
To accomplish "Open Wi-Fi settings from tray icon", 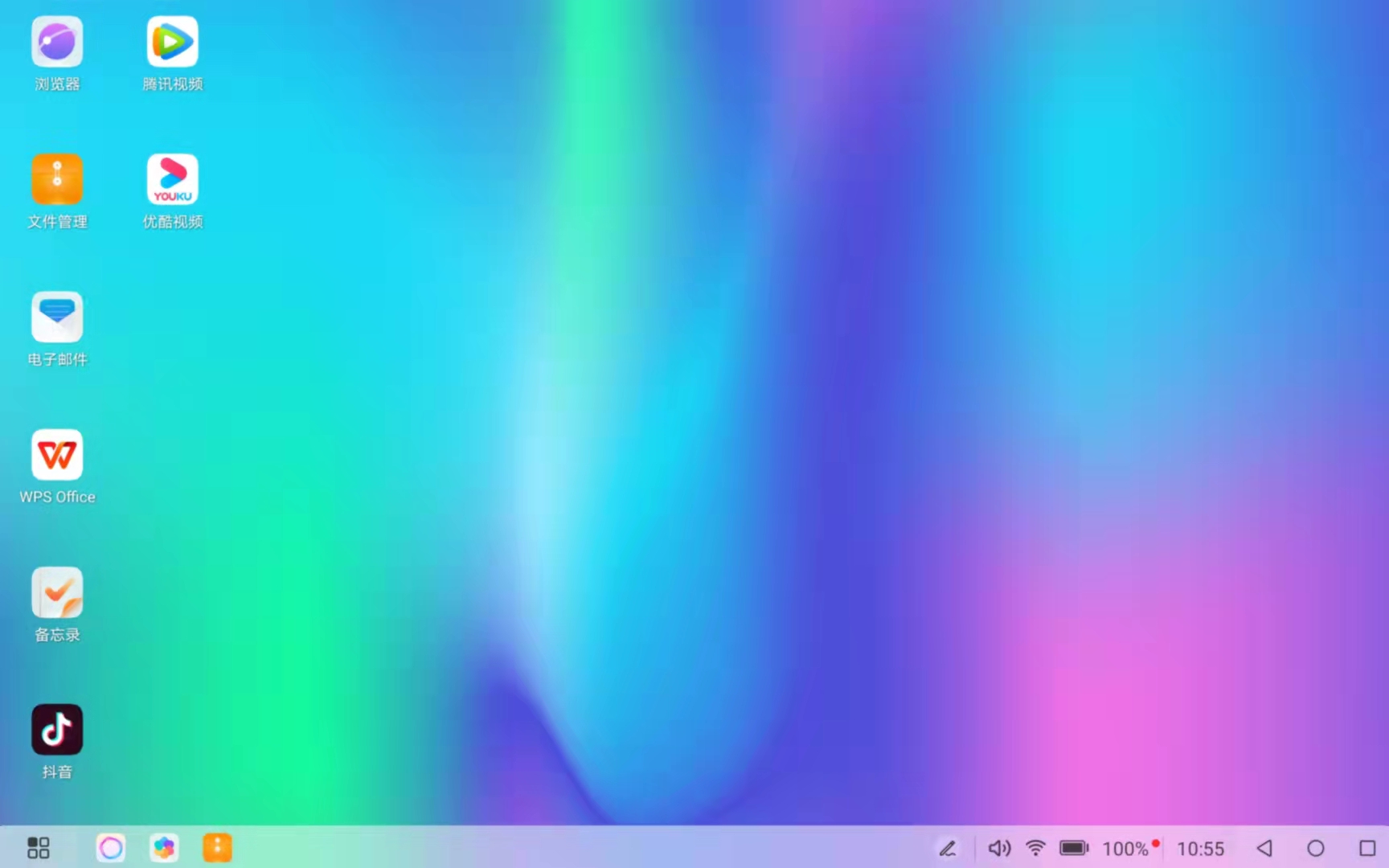I will tap(1036, 848).
